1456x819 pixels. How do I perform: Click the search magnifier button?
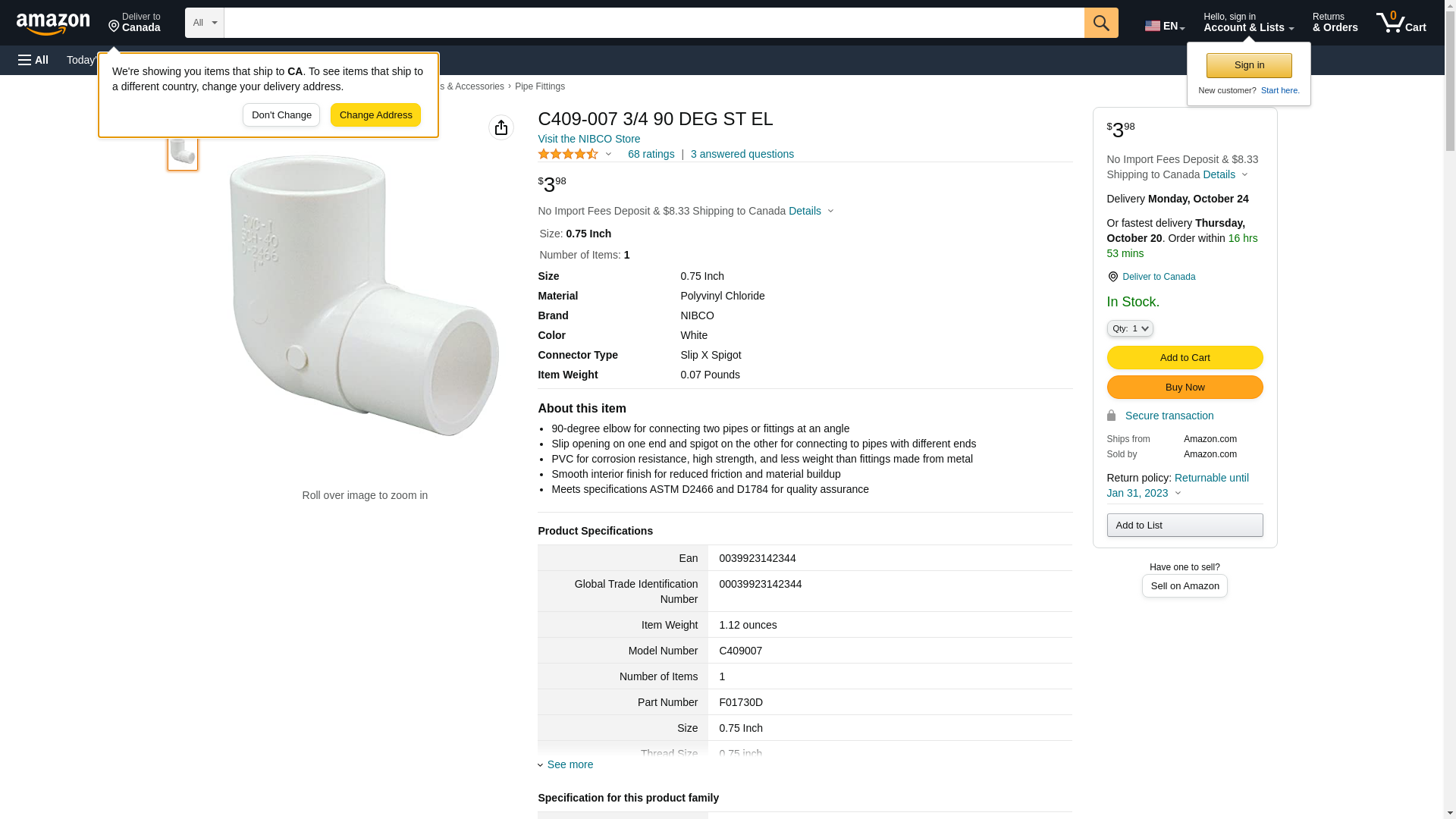click(1101, 23)
